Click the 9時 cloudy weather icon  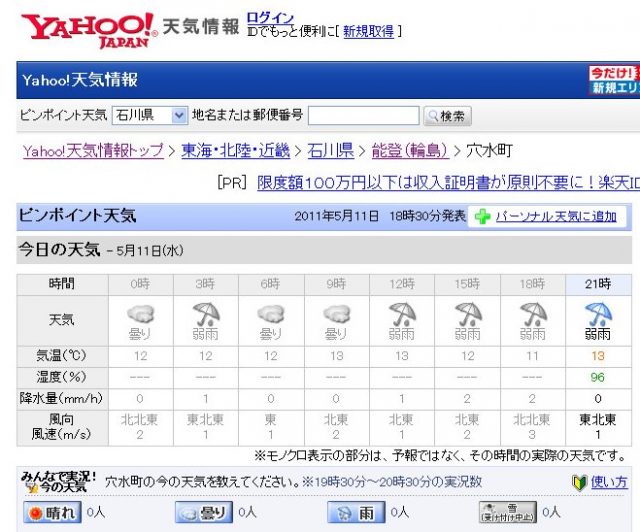(337, 314)
